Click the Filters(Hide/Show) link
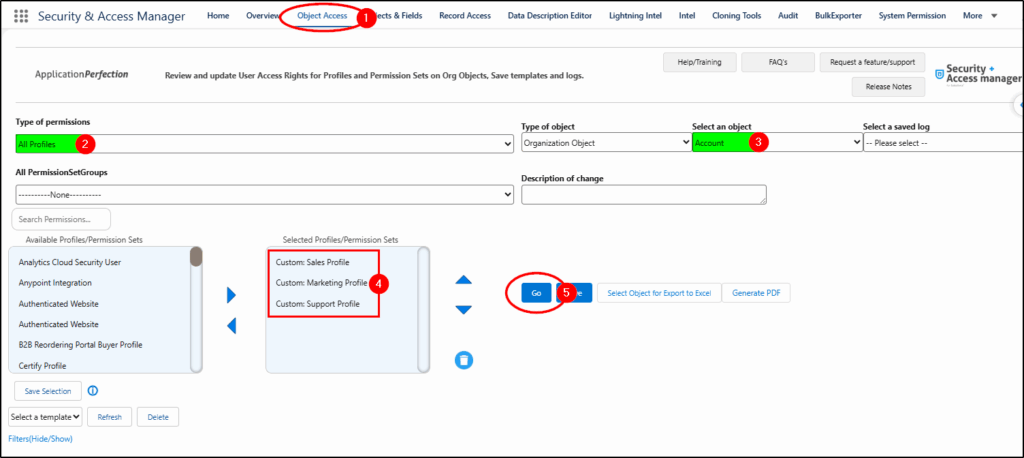This screenshot has height=458, width=1024. pos(40,439)
